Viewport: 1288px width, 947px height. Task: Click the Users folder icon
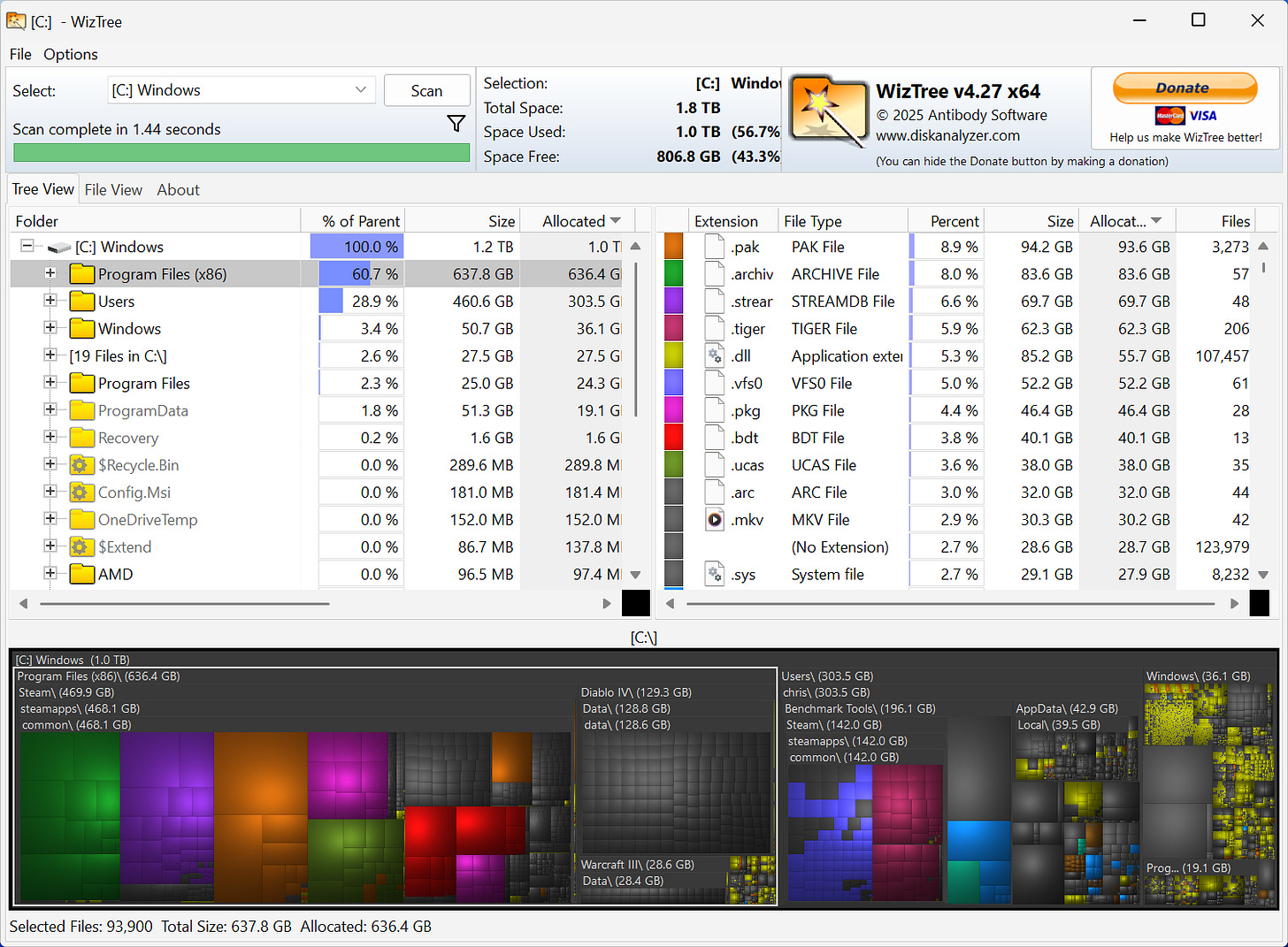click(82, 302)
